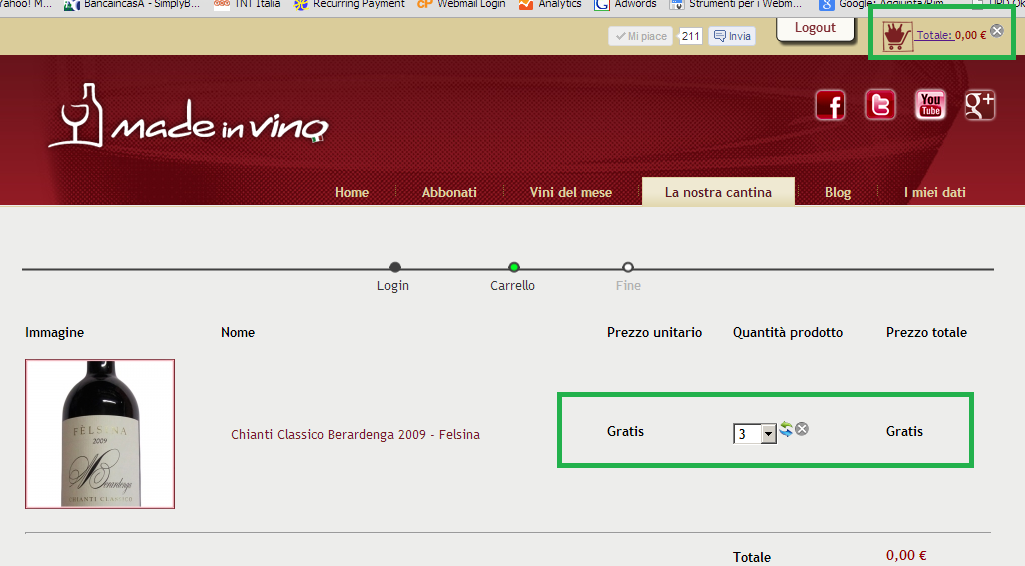Click the Made in Vino logo
This screenshot has width=1025, height=566.
click(188, 116)
